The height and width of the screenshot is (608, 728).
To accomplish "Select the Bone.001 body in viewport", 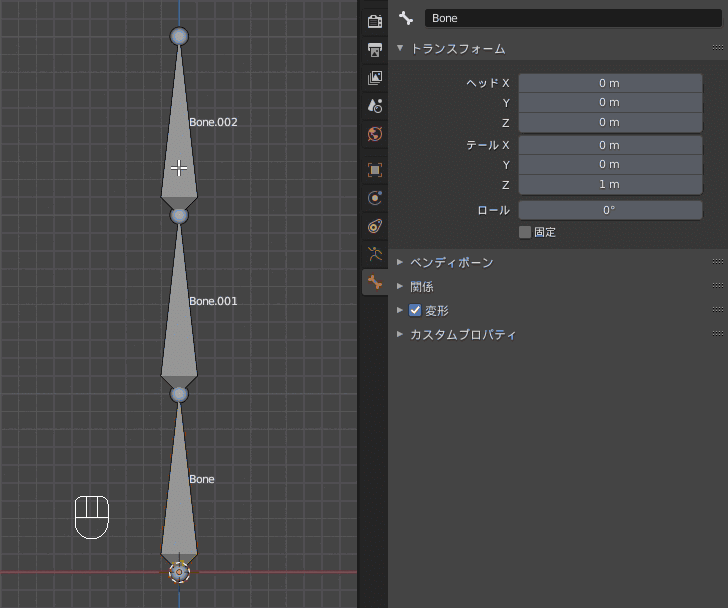I will pyautogui.click(x=180, y=334).
